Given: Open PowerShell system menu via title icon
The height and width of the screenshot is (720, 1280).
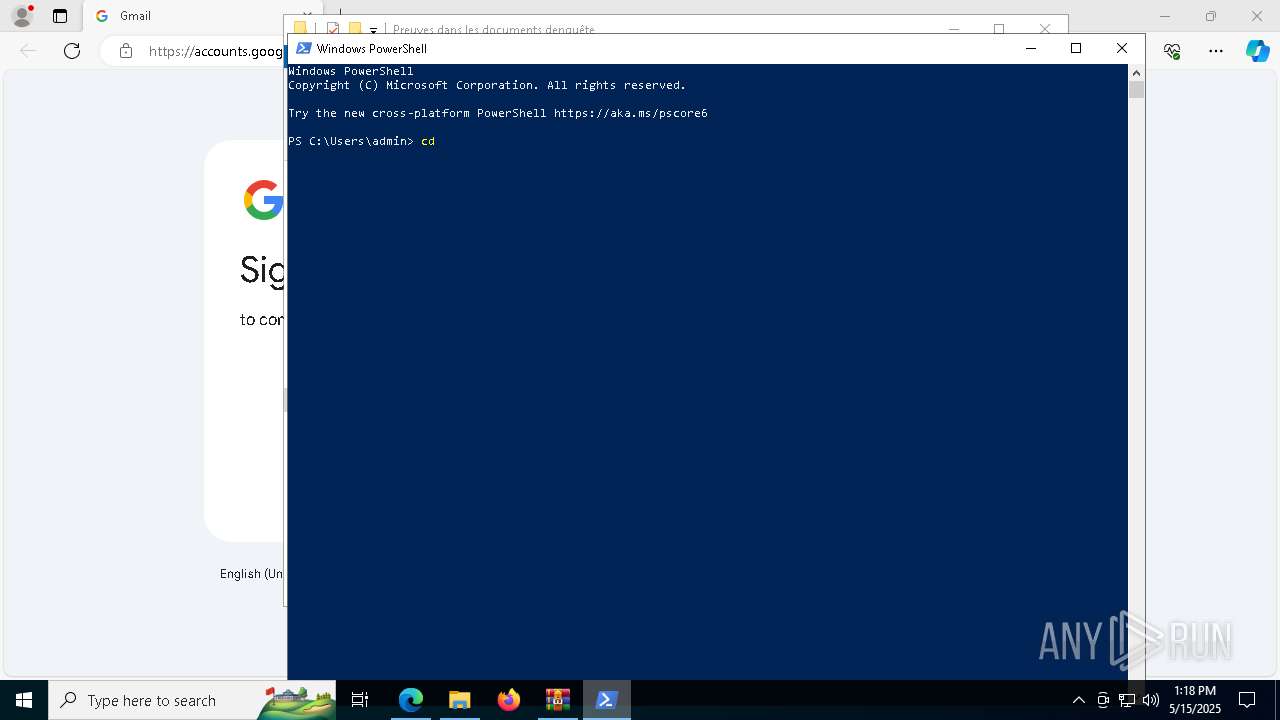Looking at the screenshot, I should pyautogui.click(x=304, y=48).
